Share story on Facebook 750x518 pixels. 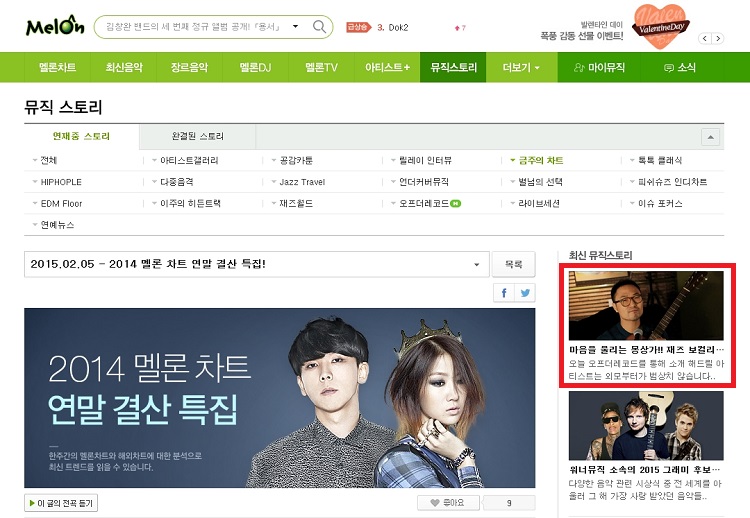coord(504,293)
